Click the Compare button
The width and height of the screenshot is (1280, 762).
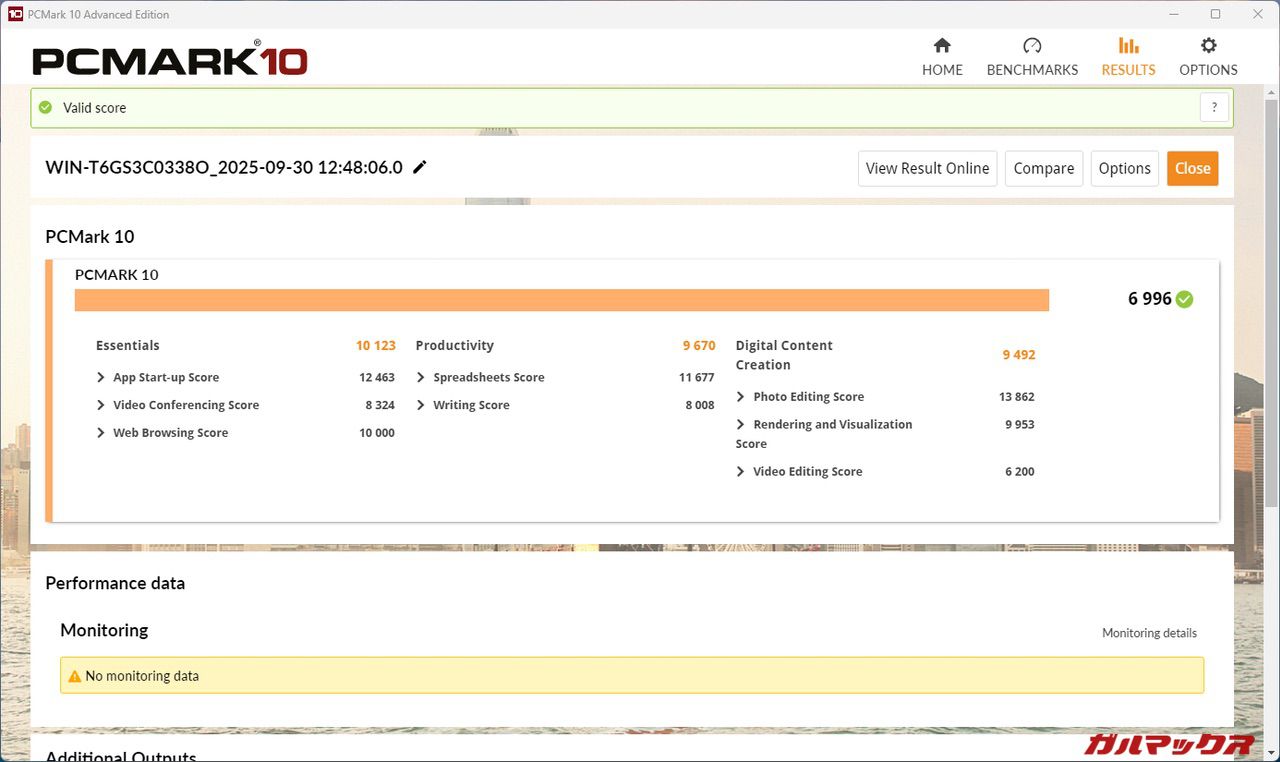click(x=1043, y=168)
